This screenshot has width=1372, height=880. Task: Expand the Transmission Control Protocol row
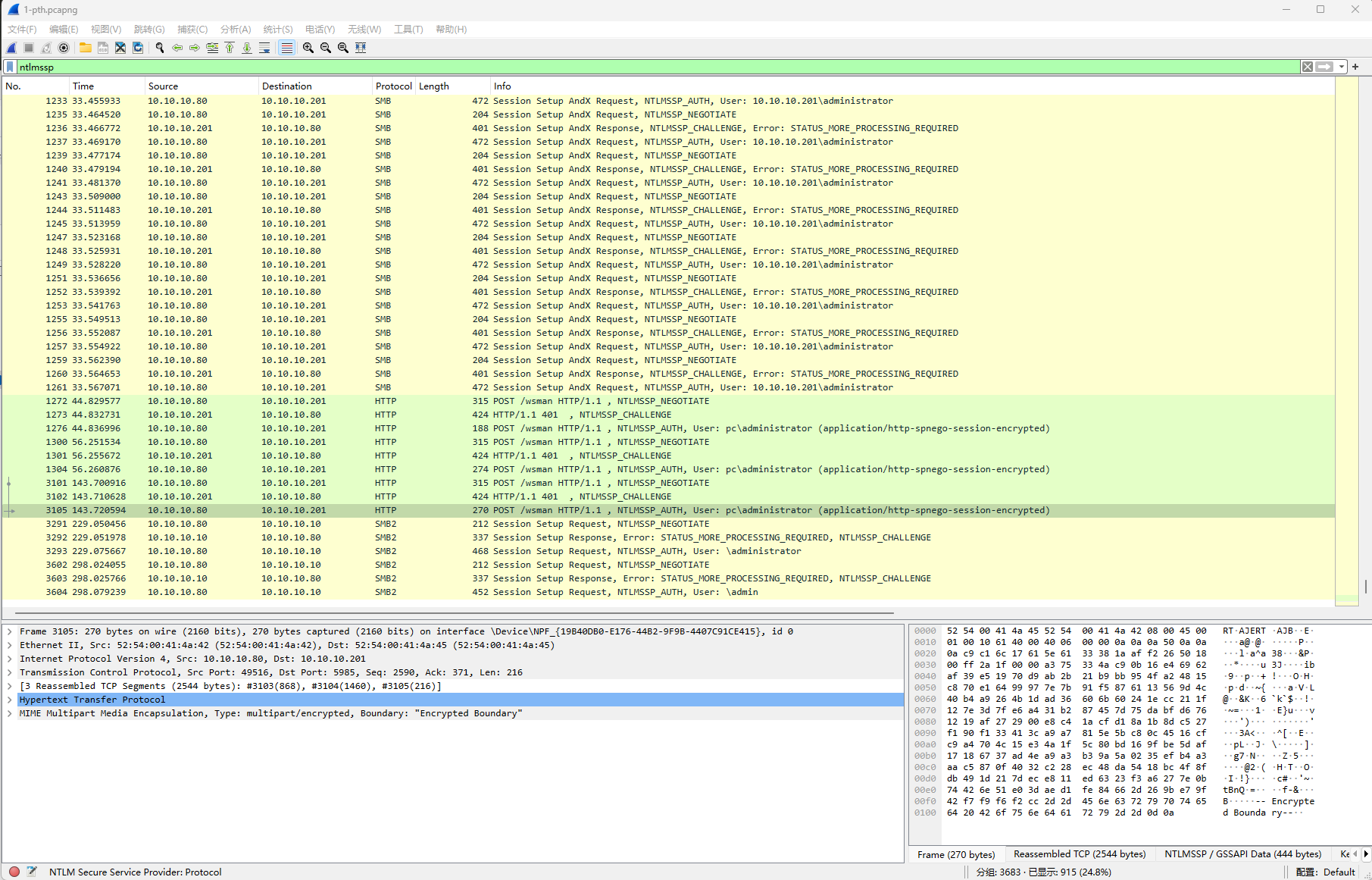point(10,672)
